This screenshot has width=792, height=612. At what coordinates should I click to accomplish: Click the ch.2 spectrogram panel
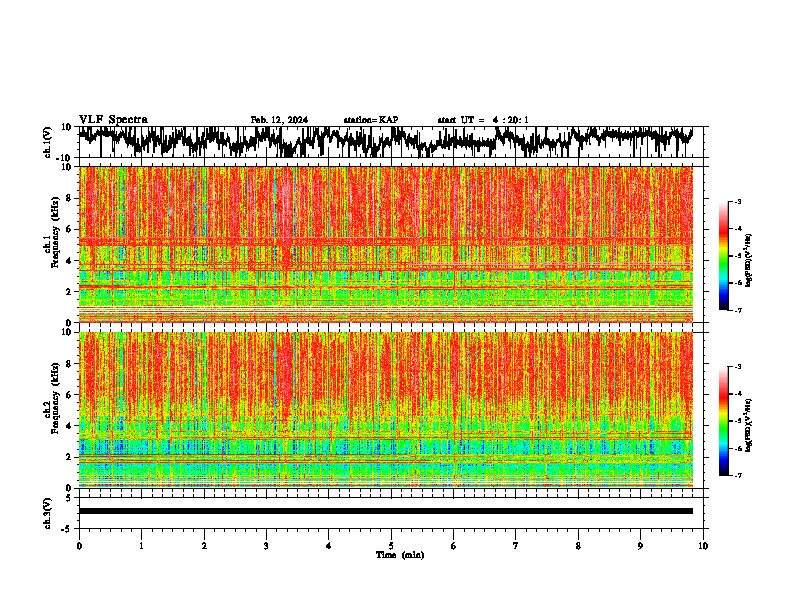385,410
